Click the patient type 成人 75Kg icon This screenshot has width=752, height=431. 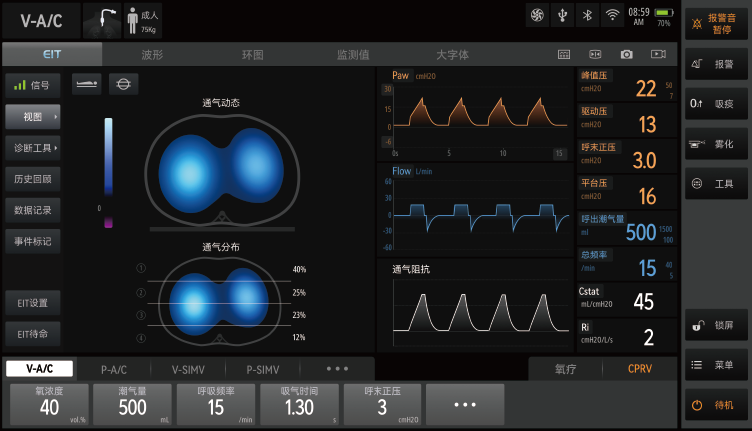141,20
